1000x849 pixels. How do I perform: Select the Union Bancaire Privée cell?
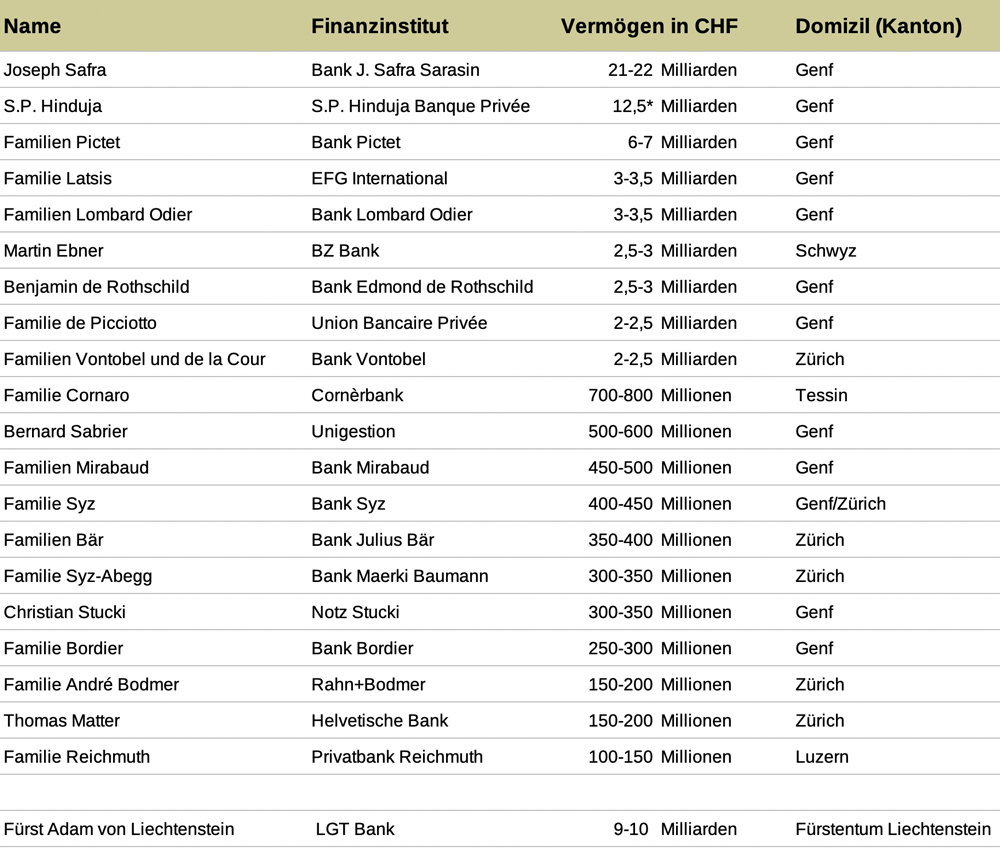tap(399, 323)
